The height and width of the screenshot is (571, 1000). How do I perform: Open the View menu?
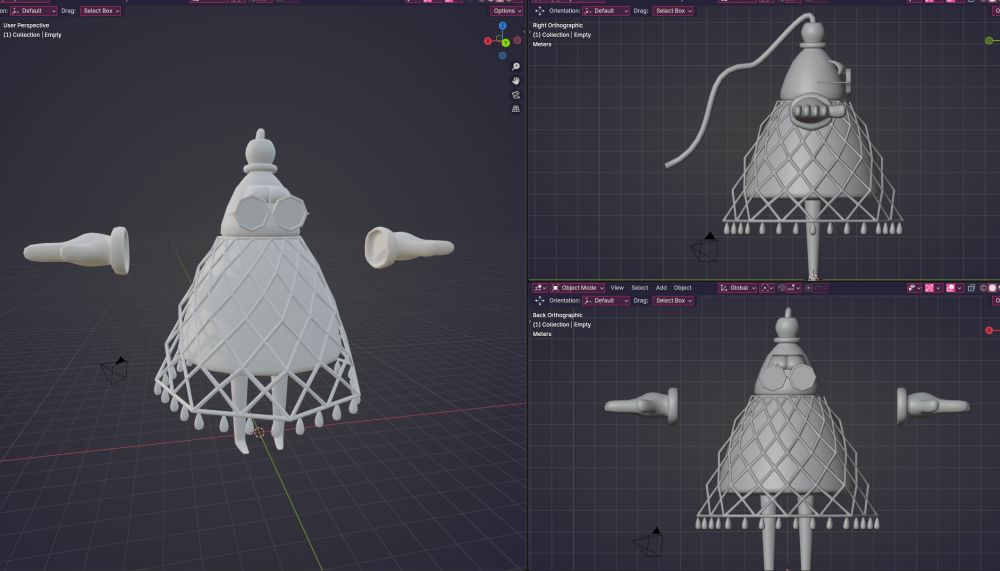617,288
